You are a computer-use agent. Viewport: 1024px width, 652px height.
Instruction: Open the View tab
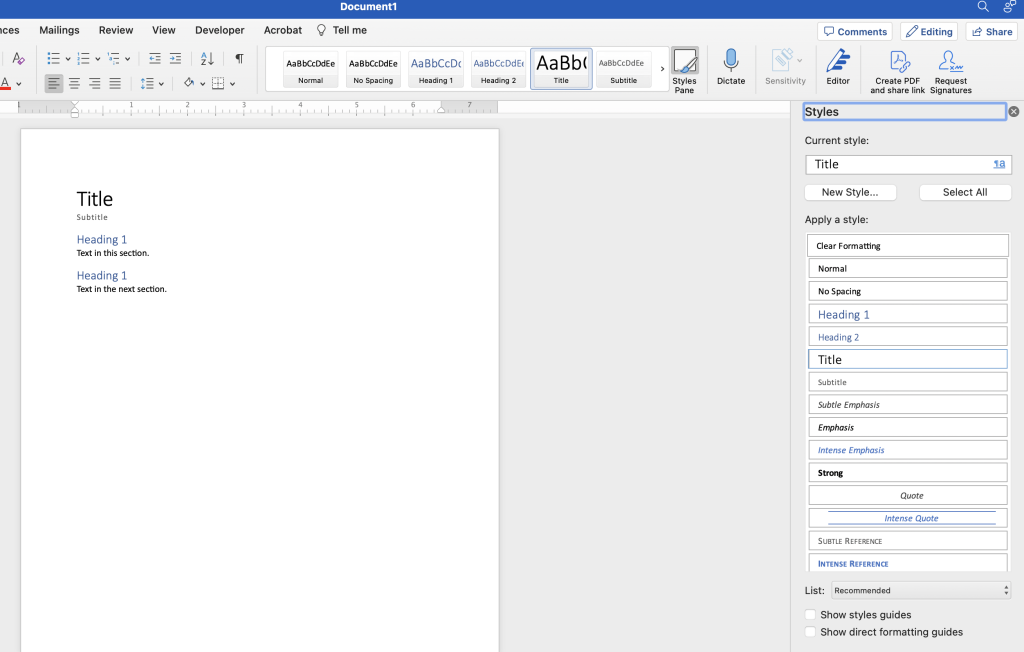tap(163, 30)
